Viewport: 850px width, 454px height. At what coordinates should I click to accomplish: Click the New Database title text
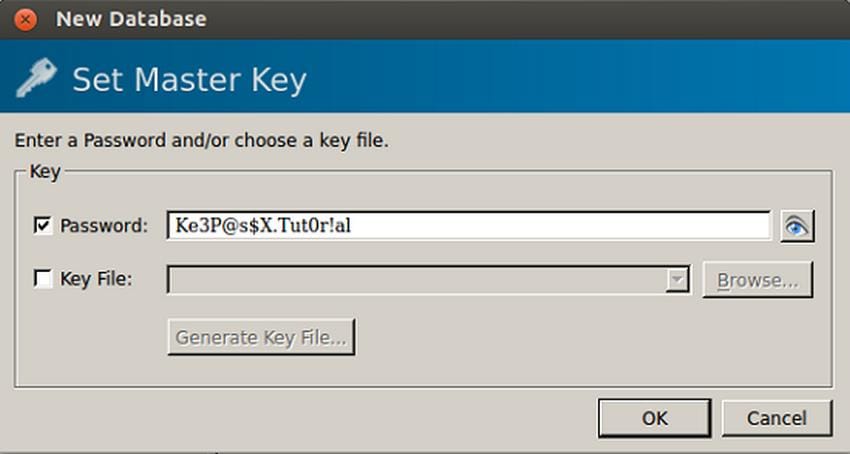click(x=131, y=18)
